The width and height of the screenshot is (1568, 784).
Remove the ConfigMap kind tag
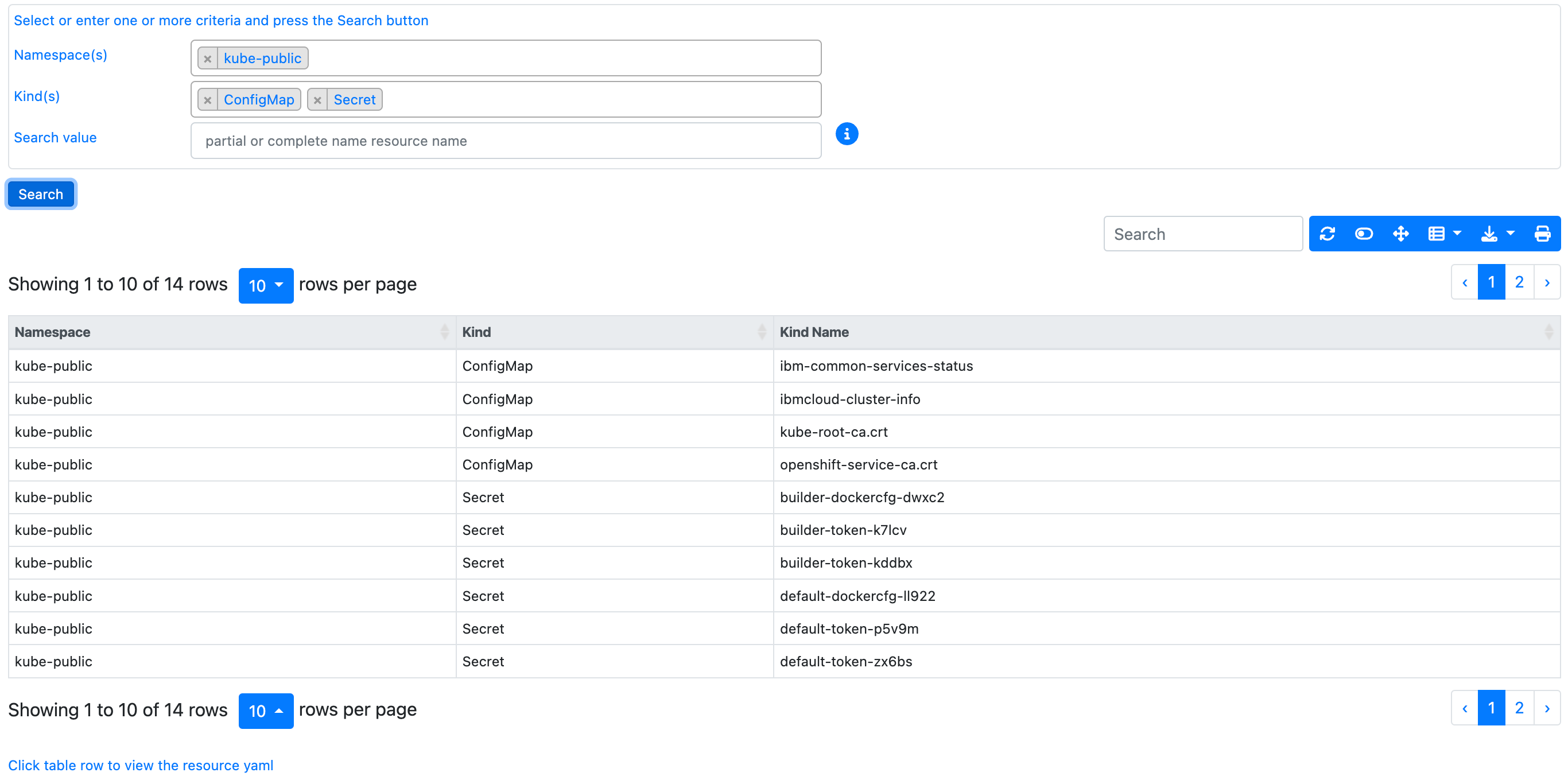(x=208, y=100)
